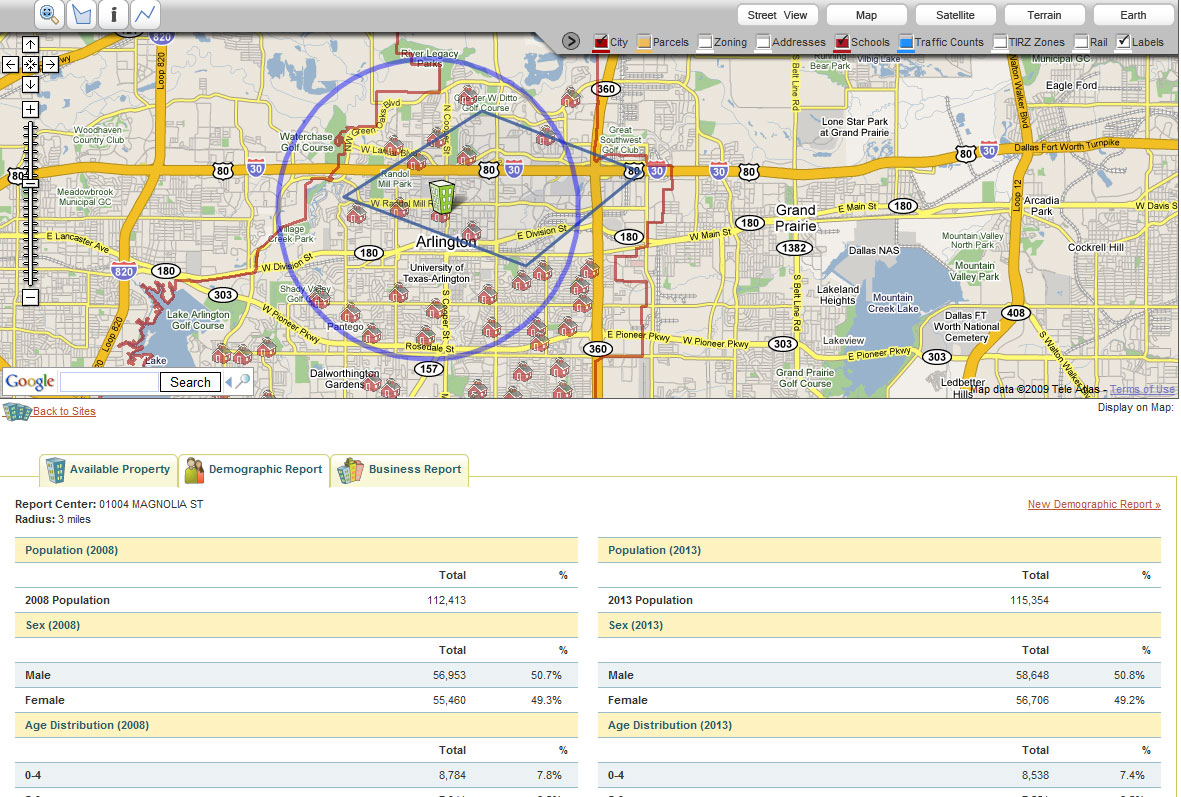Image resolution: width=1181 pixels, height=797 pixels.
Task: Activate the info identify tool
Action: (113, 14)
